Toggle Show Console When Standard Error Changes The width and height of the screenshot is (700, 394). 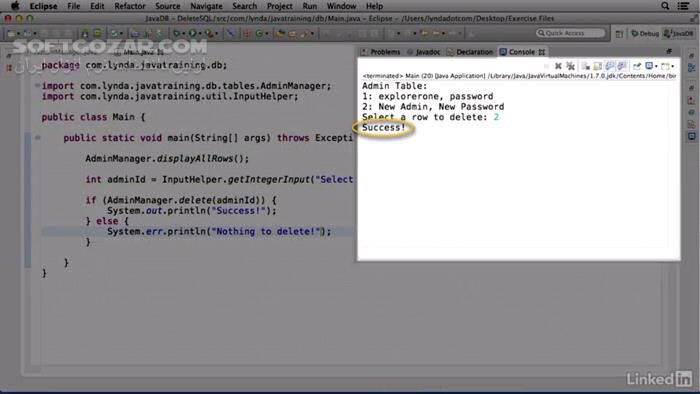621,66
